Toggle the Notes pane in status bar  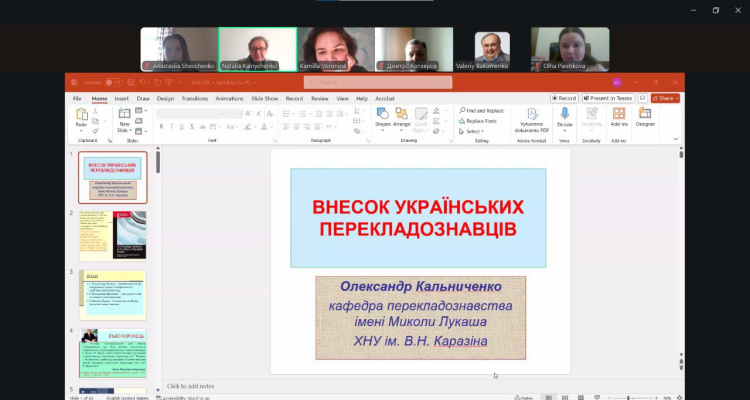524,398
